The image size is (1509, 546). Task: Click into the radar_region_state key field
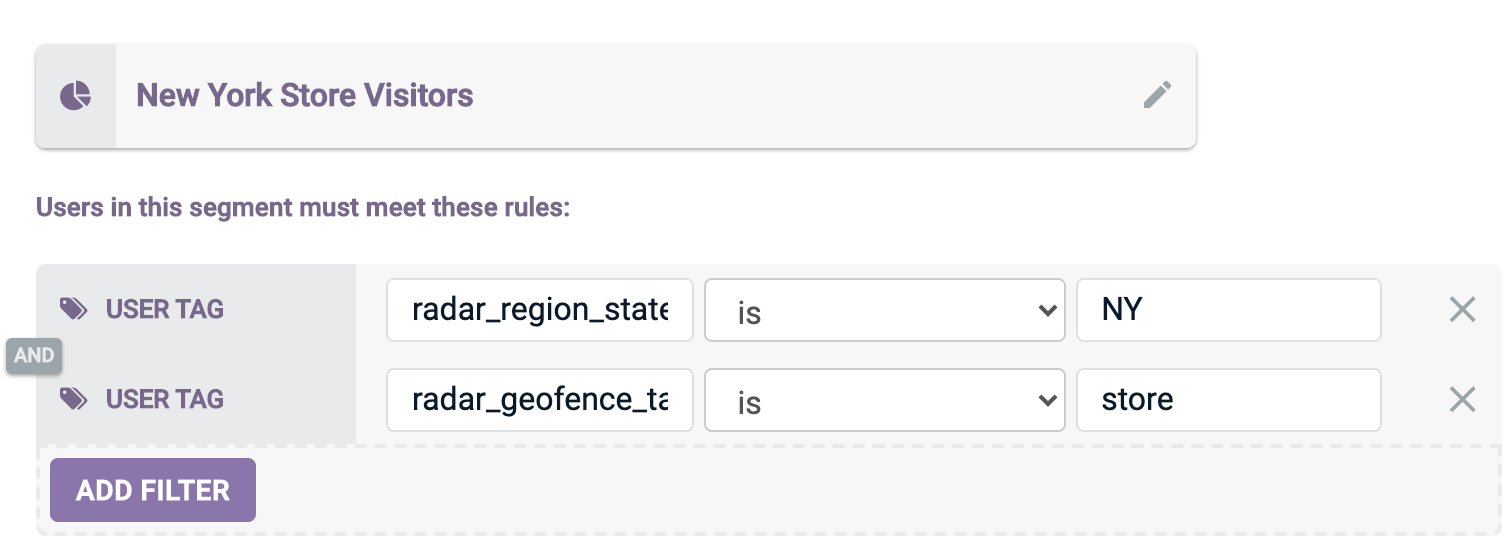(x=540, y=310)
